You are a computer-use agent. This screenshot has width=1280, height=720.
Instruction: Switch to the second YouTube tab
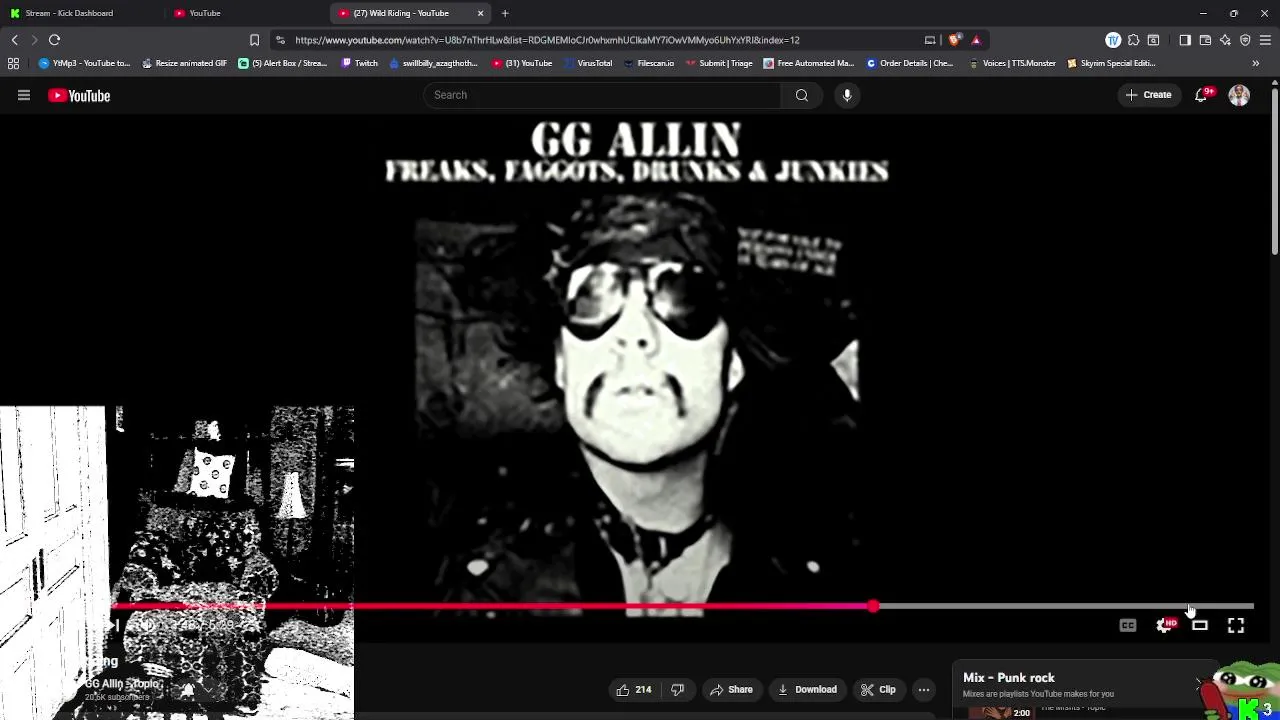point(245,13)
